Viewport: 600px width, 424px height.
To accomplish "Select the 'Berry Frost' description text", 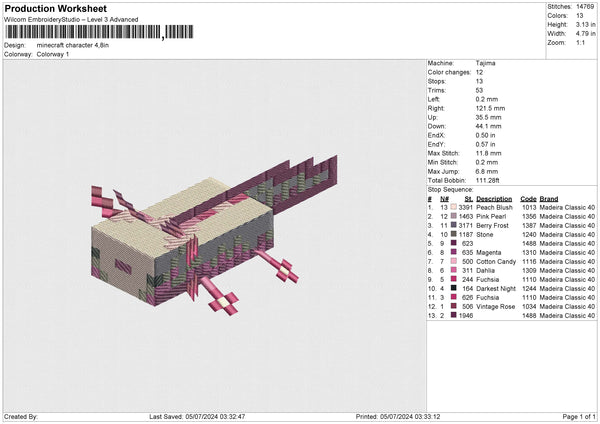I will 492,225.
